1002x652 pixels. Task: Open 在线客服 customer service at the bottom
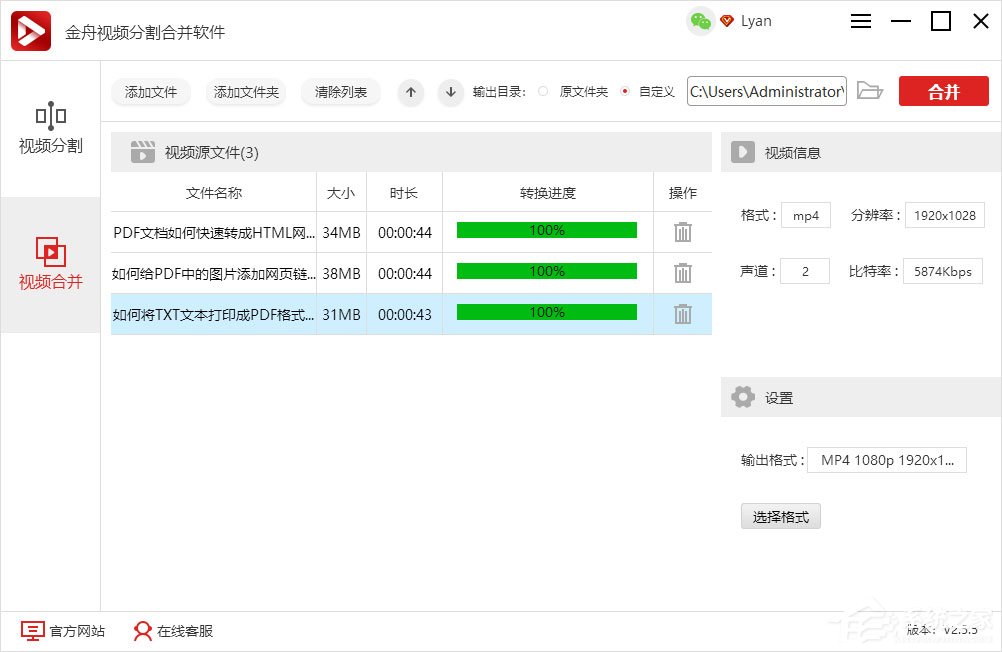(x=172, y=631)
